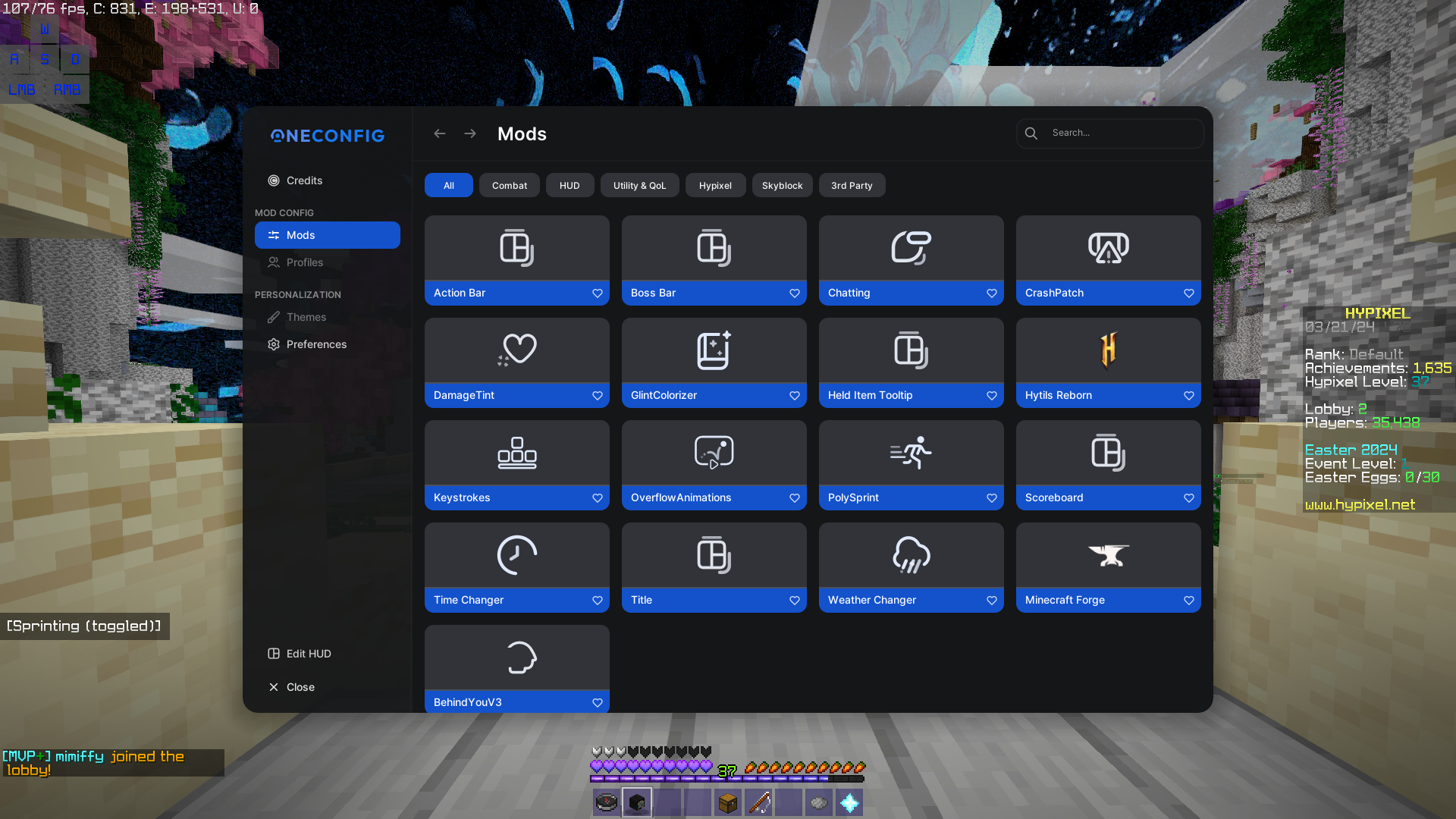
Task: Click the OneConfig logo
Action: [328, 136]
